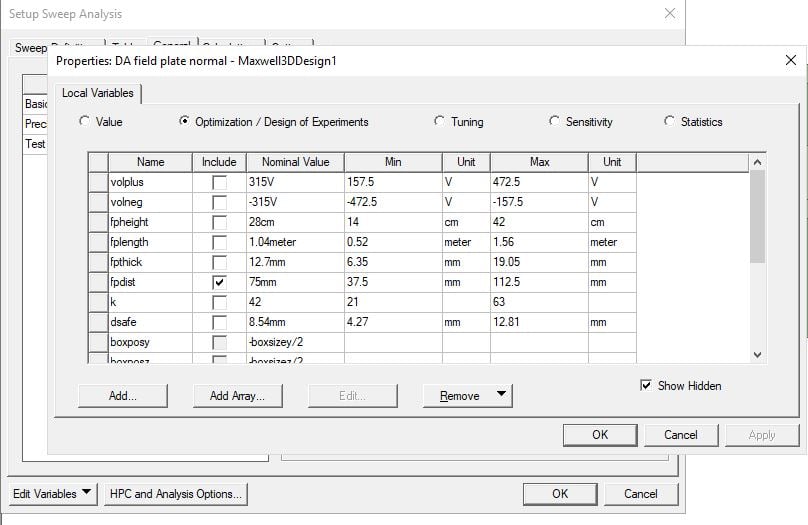Click Min value 14 for fpheight
This screenshot has height=525, width=808.
pos(393,223)
